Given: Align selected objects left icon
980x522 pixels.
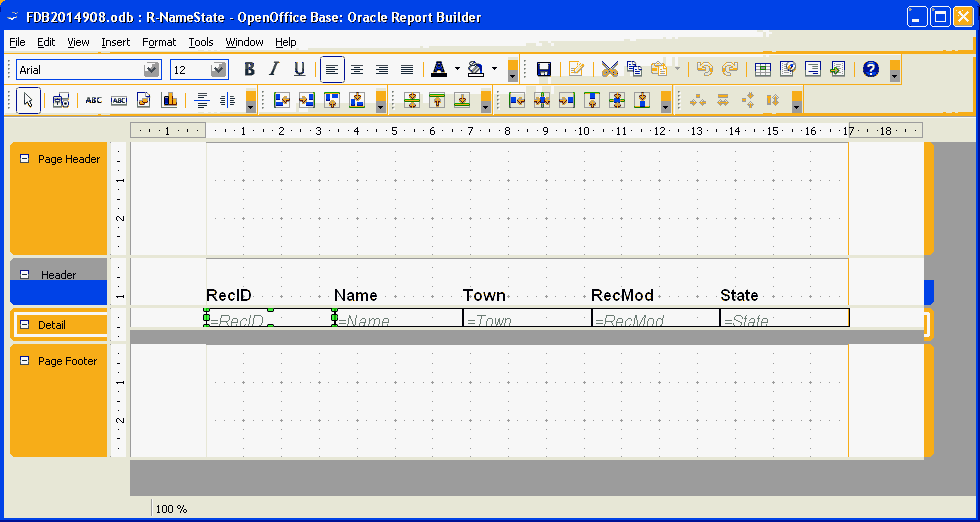Looking at the screenshot, I should tap(517, 100).
